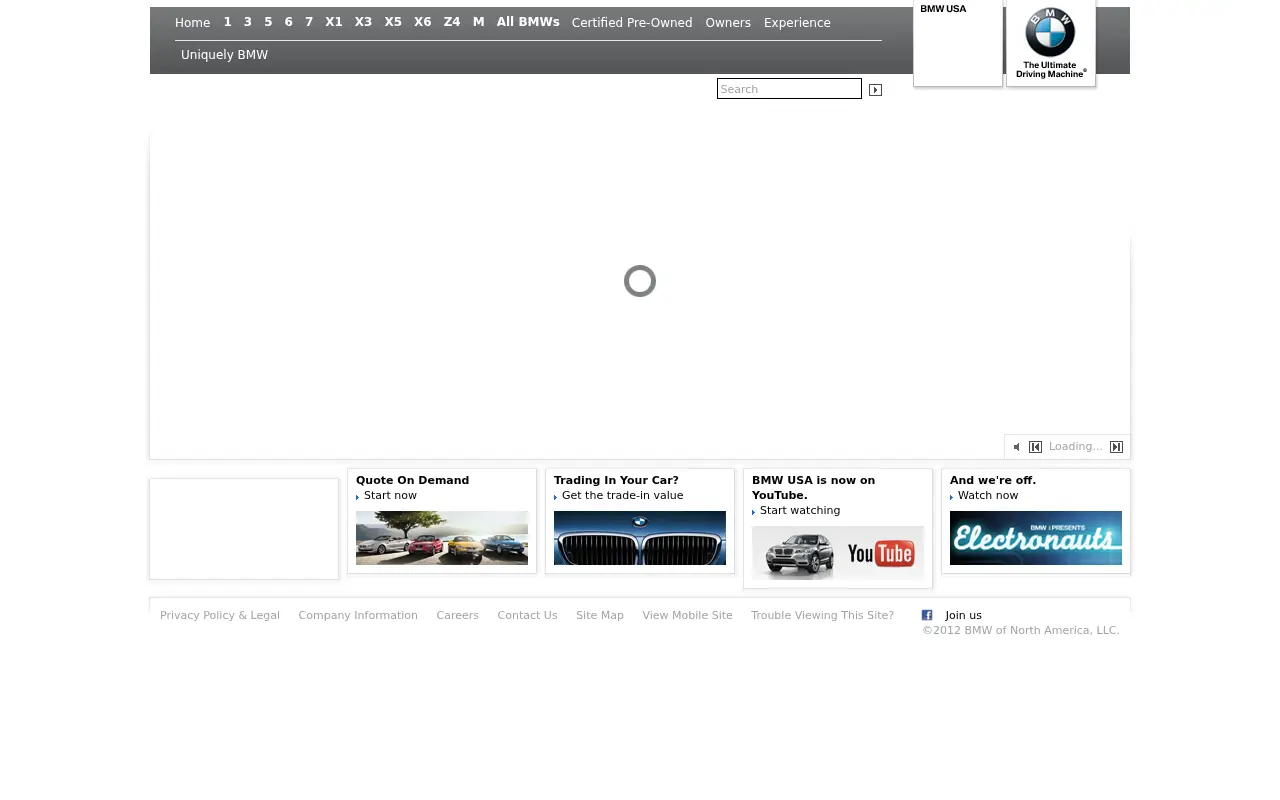1280x800 pixels.
Task: Open All BMWs navigation item
Action: 528,22
